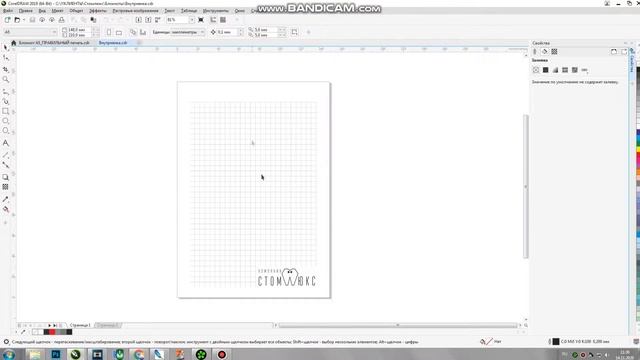640x360 pixels.
Task: Open Chrome from the taskbar
Action: pos(139,354)
